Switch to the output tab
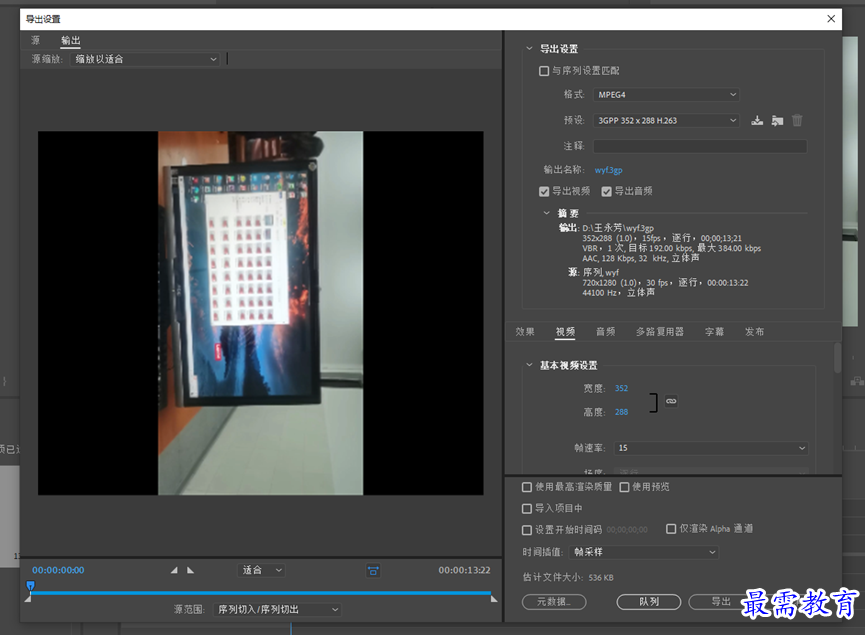Viewport: 865px width, 635px height. point(71,40)
